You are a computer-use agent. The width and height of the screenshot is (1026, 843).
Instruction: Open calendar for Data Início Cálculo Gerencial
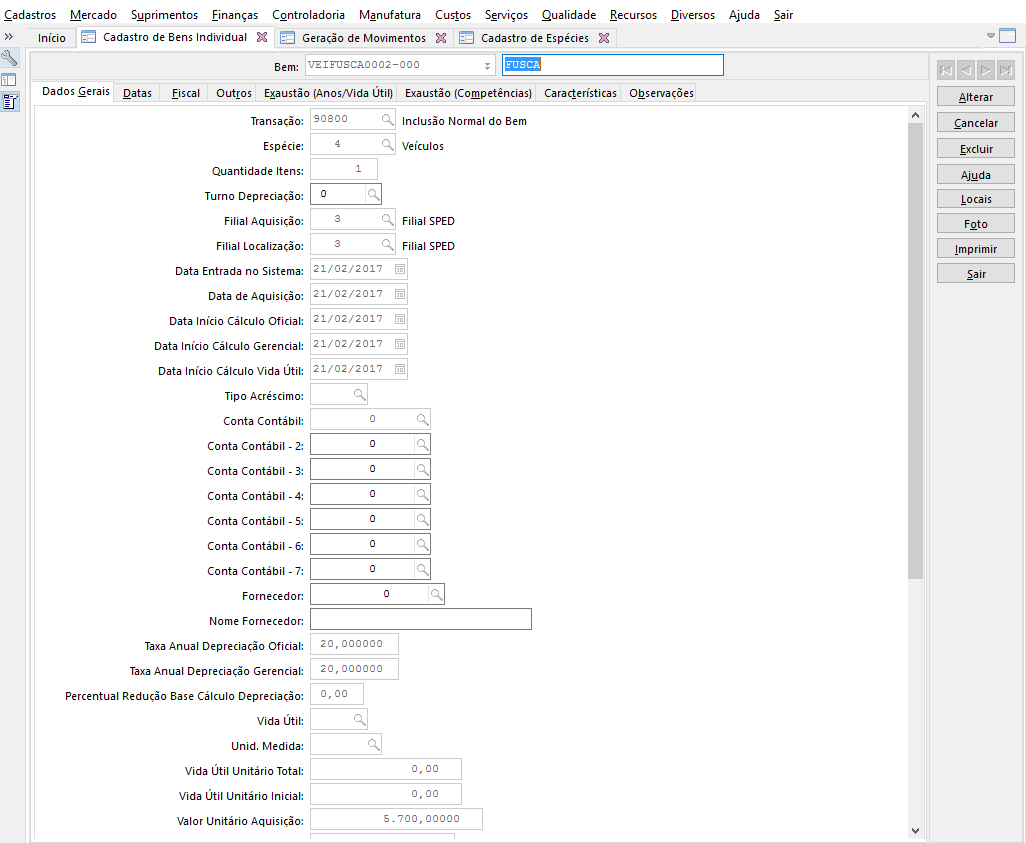(400, 344)
